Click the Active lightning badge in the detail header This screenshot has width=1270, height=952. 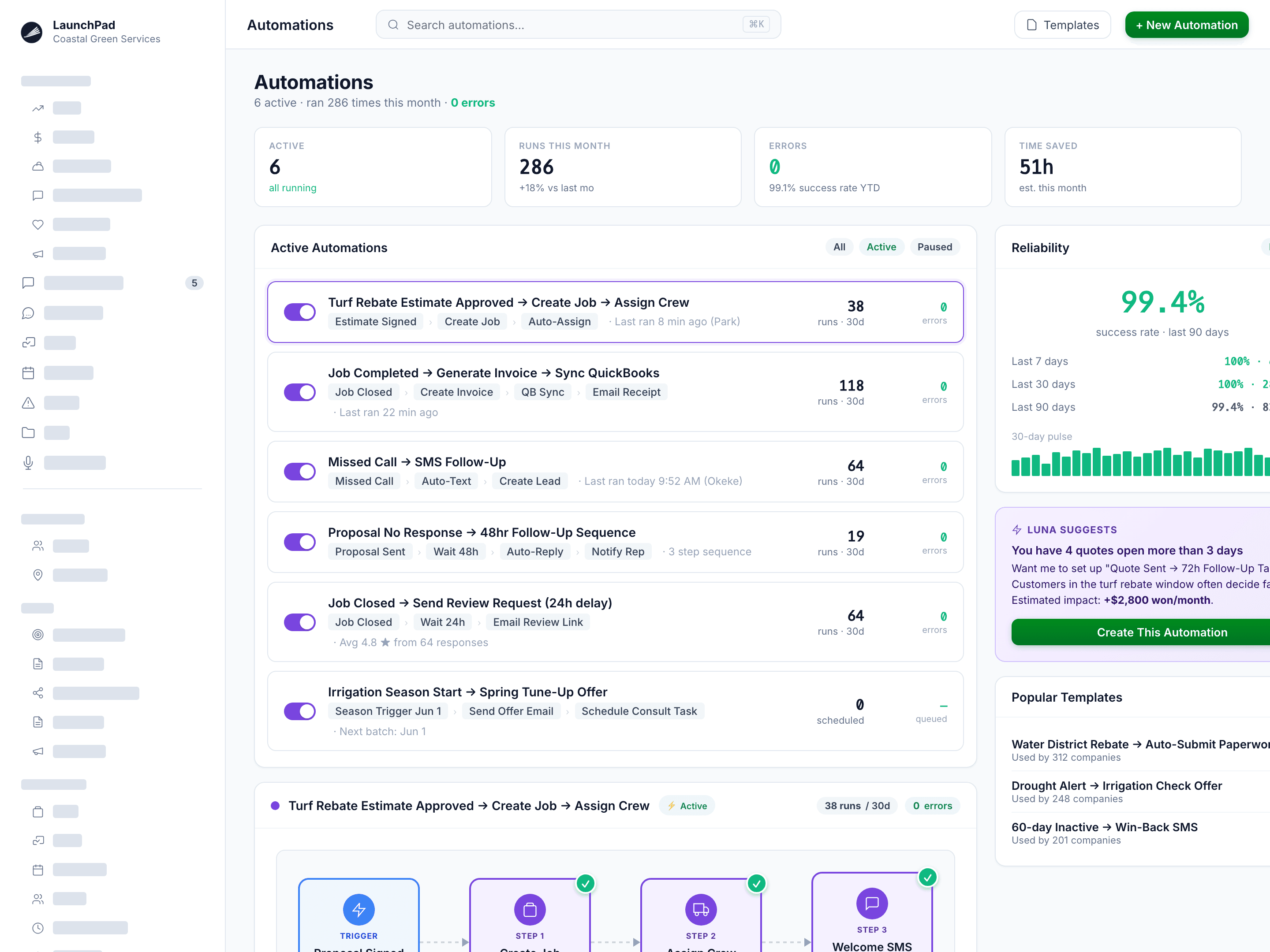(687, 806)
